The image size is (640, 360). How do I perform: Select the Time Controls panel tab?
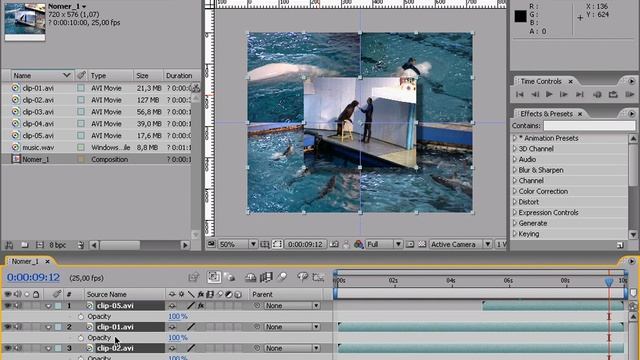pos(541,81)
